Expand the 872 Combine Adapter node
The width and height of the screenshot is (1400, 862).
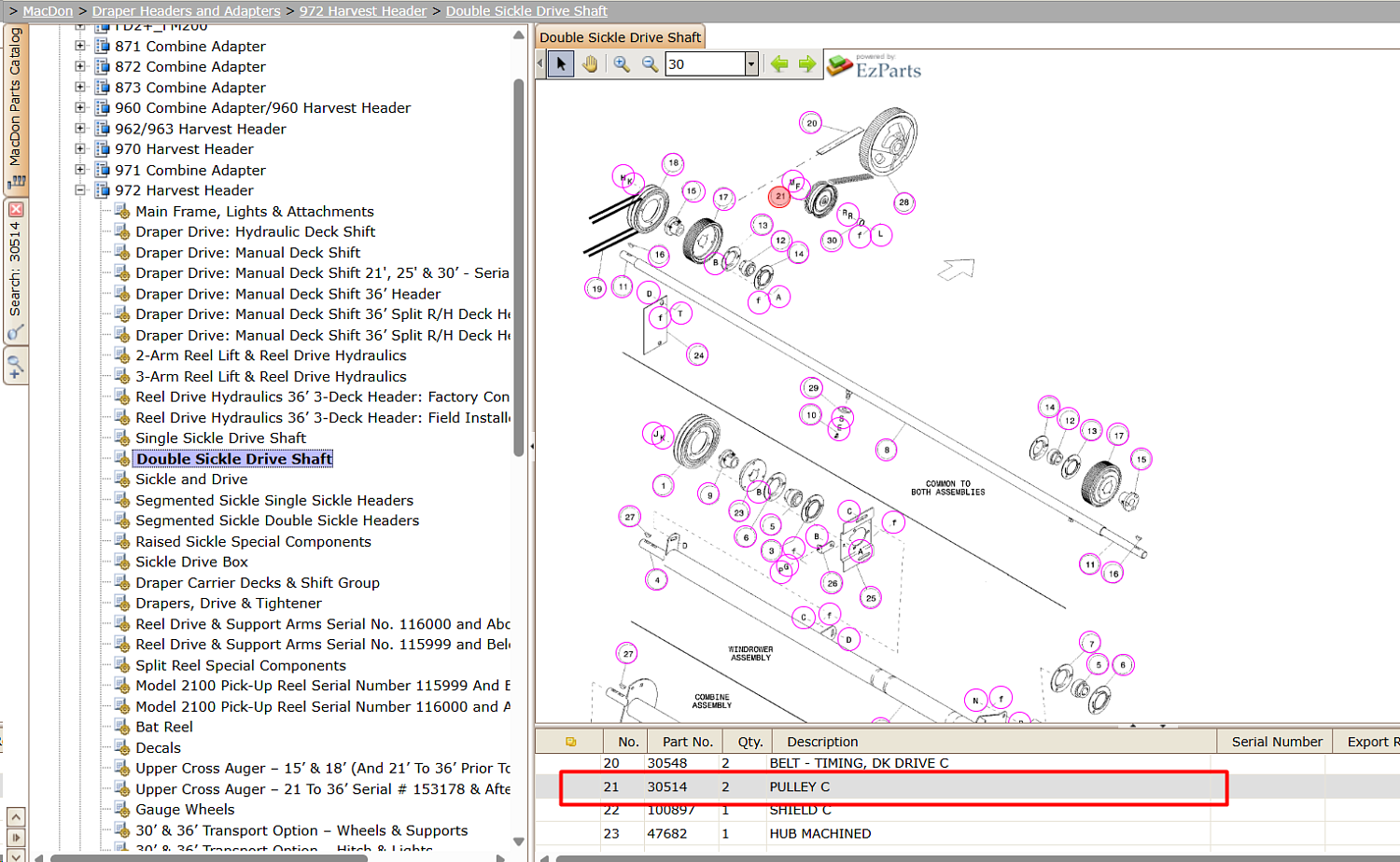point(80,66)
